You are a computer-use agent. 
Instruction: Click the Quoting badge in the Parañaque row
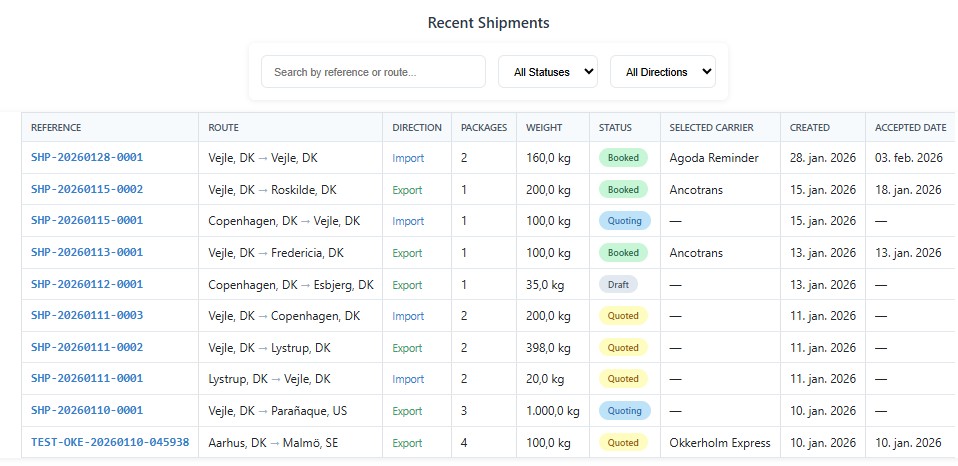click(624, 410)
